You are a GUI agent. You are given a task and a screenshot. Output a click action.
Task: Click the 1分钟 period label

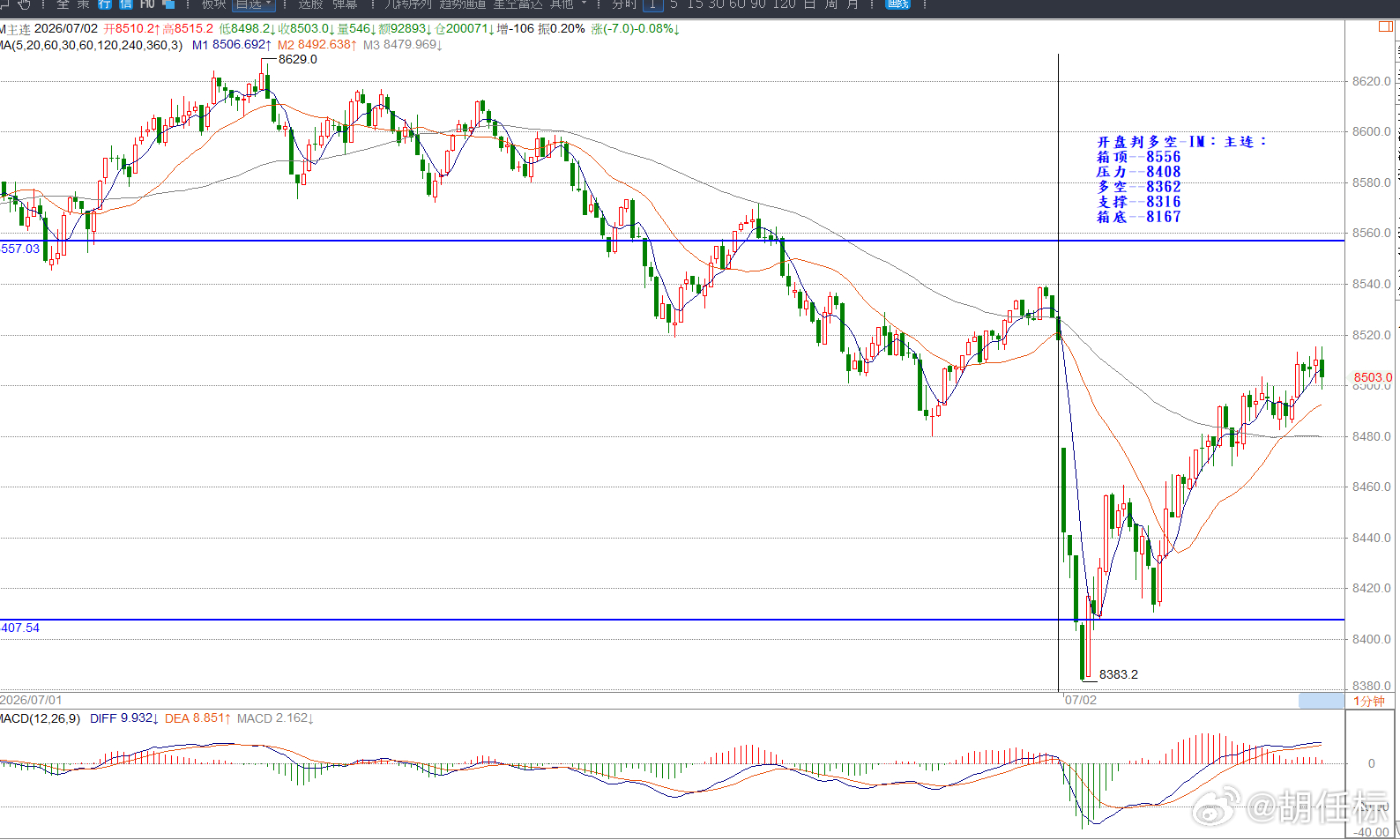[x=1369, y=701]
